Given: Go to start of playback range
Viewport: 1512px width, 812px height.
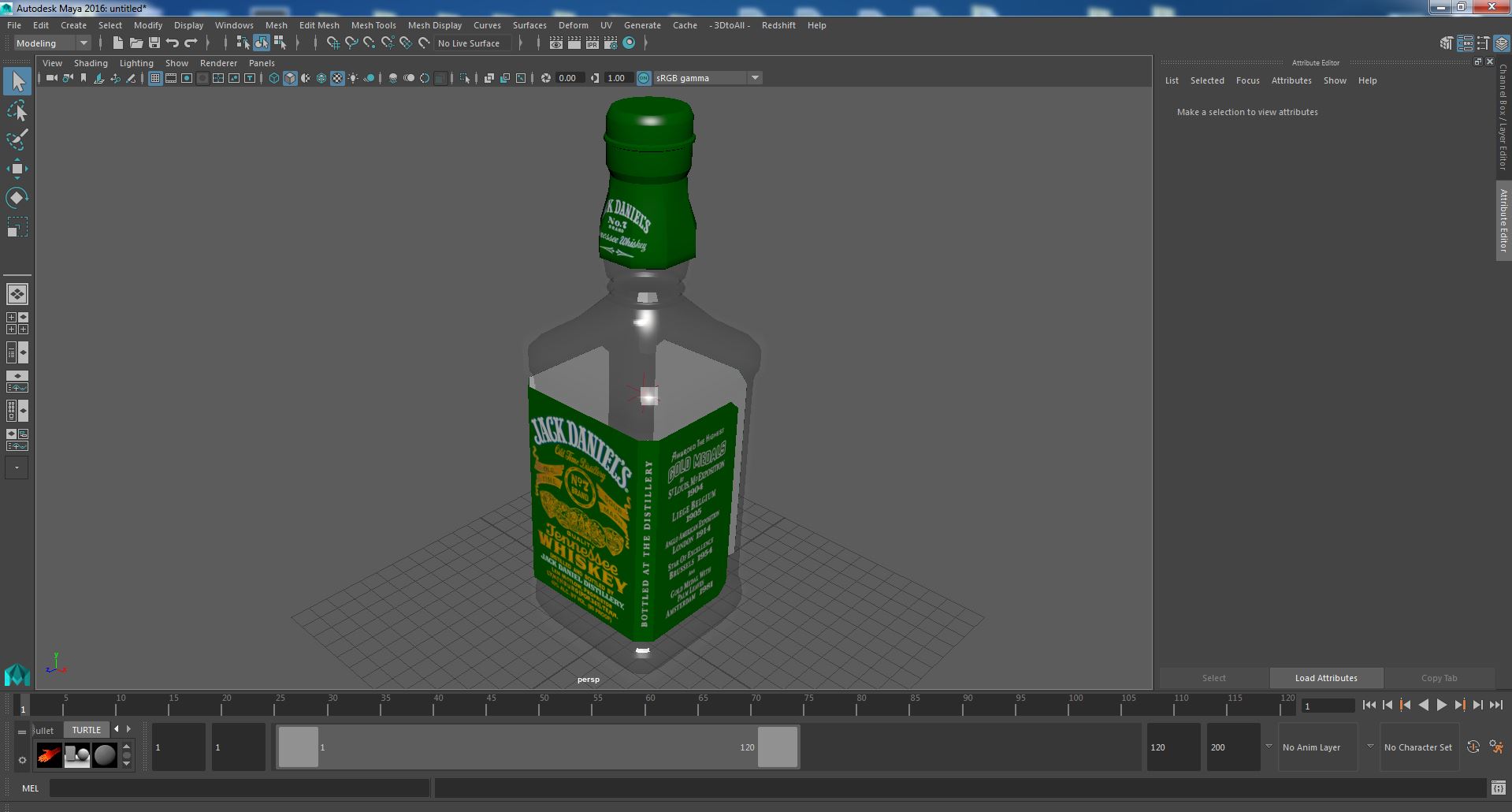Looking at the screenshot, I should [x=1369, y=706].
